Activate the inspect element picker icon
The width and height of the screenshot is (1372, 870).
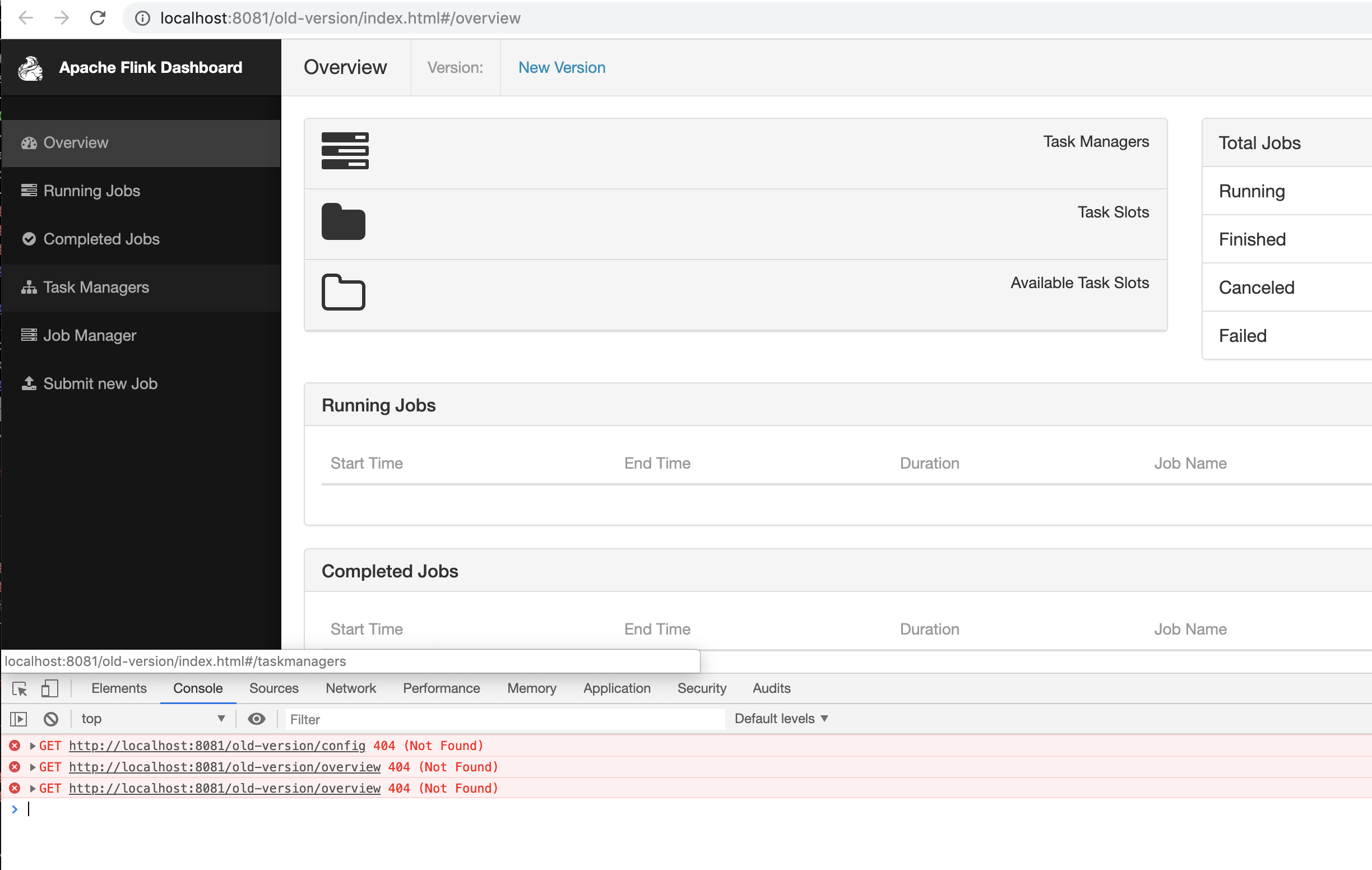(x=20, y=689)
